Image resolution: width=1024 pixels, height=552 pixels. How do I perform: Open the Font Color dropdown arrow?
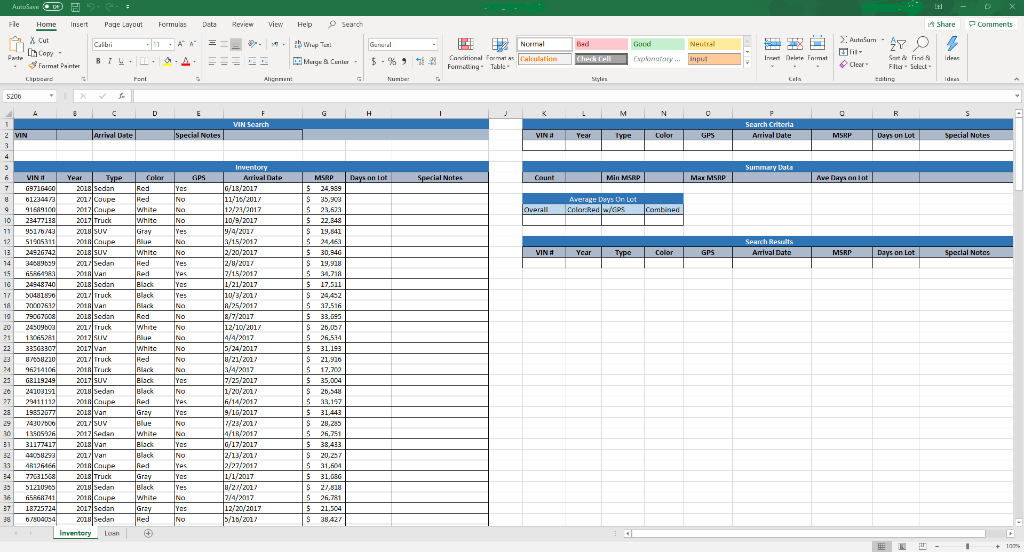click(194, 61)
